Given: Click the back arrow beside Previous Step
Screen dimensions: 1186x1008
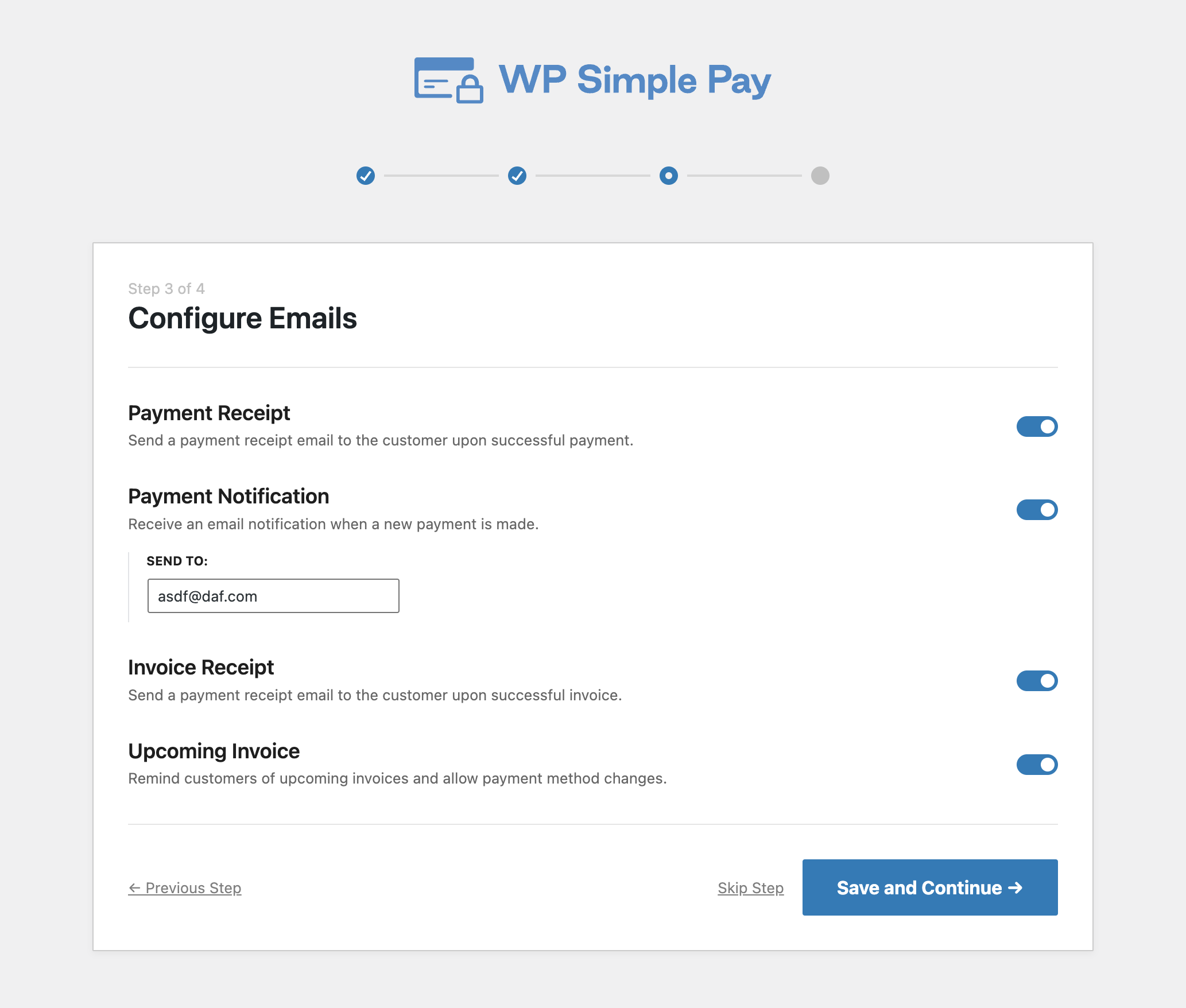Looking at the screenshot, I should pyautogui.click(x=134, y=888).
